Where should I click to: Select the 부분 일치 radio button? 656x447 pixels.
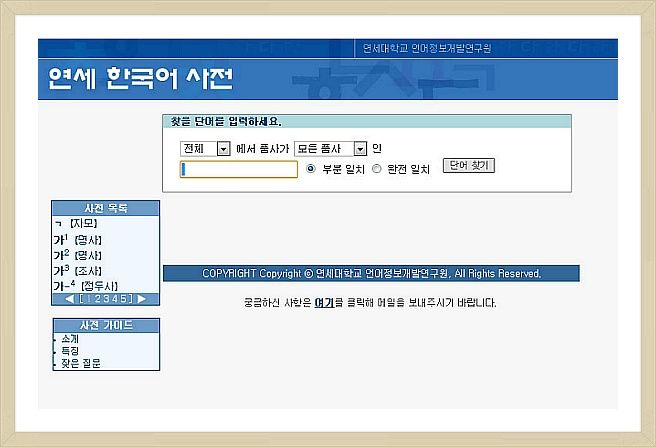[310, 169]
